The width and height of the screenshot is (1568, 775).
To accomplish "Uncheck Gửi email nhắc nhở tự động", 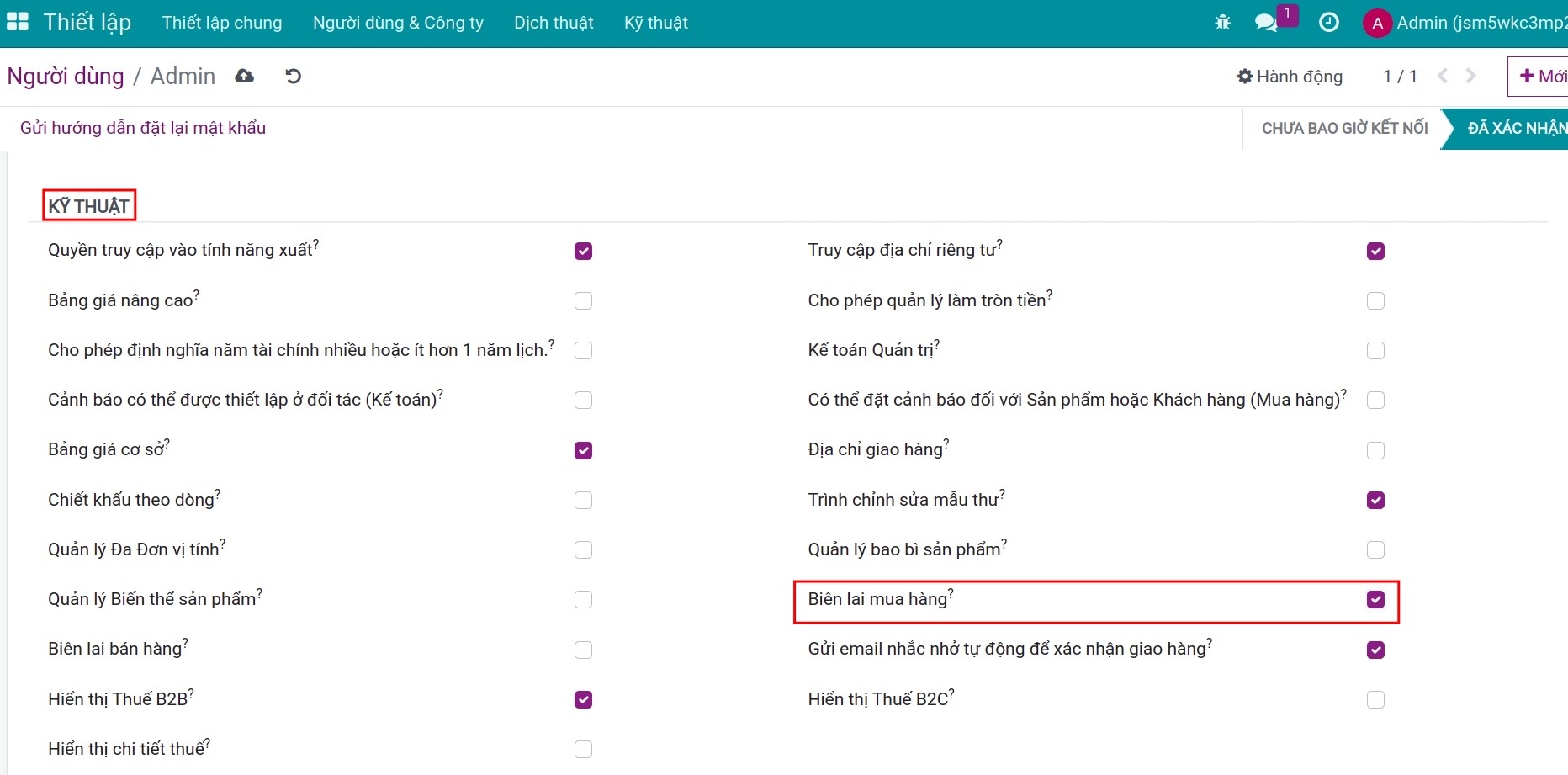I will 1375,650.
